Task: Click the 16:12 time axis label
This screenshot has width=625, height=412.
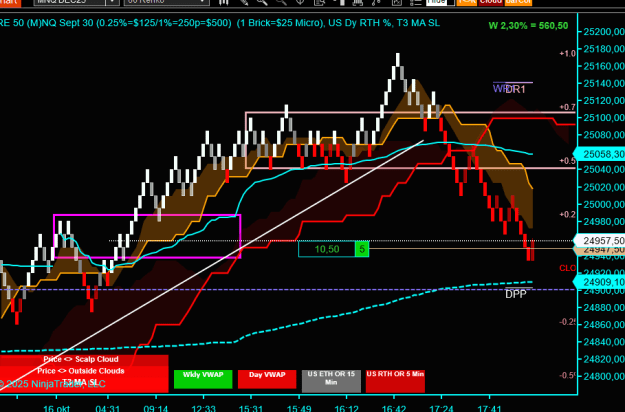Action: [346, 408]
